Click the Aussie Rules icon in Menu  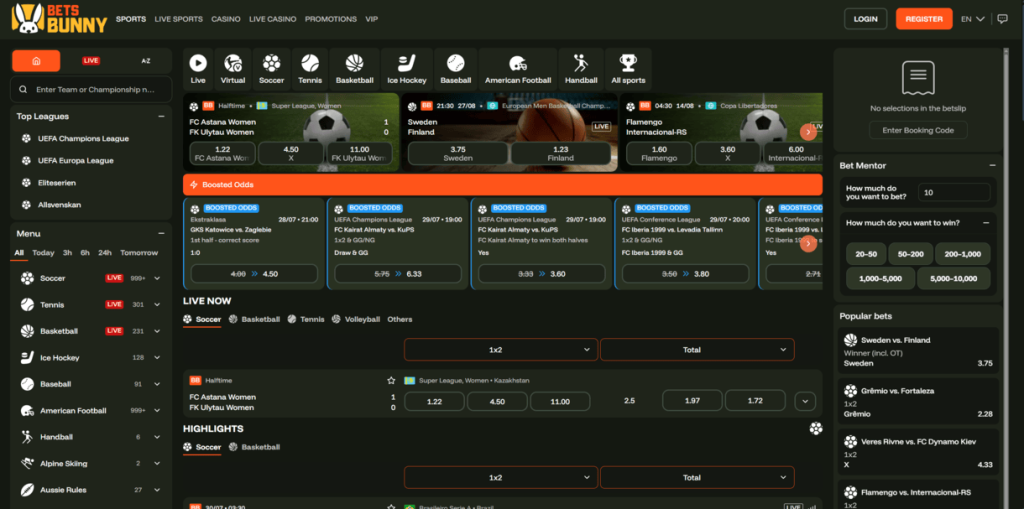coord(27,489)
